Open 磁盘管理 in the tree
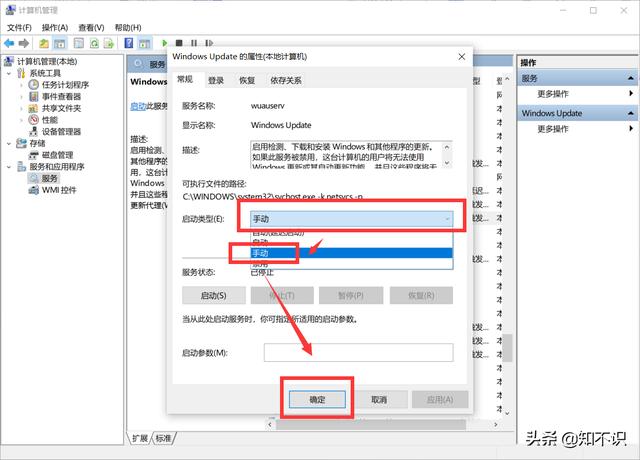640x460 pixels. point(58,155)
